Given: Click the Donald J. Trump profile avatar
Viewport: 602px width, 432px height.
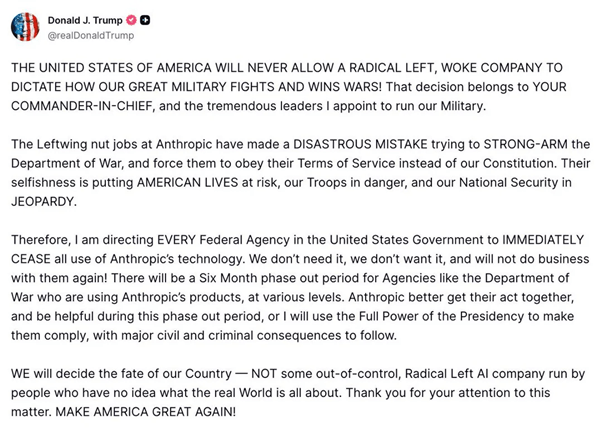Looking at the screenshot, I should pos(25,27).
